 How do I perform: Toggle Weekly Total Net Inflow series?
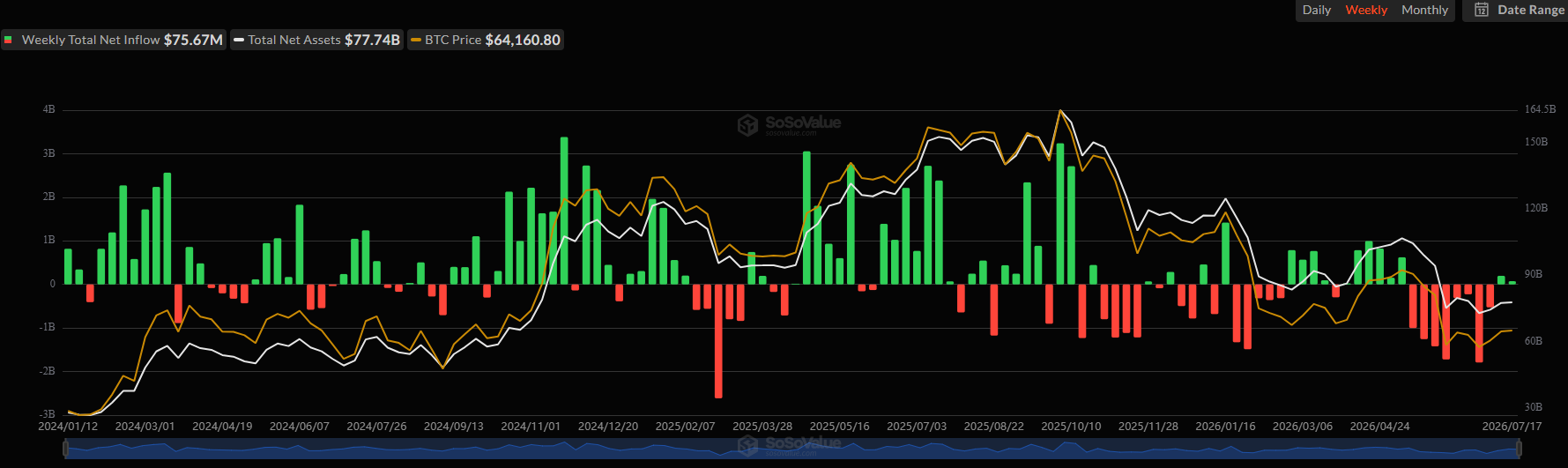tap(114, 40)
